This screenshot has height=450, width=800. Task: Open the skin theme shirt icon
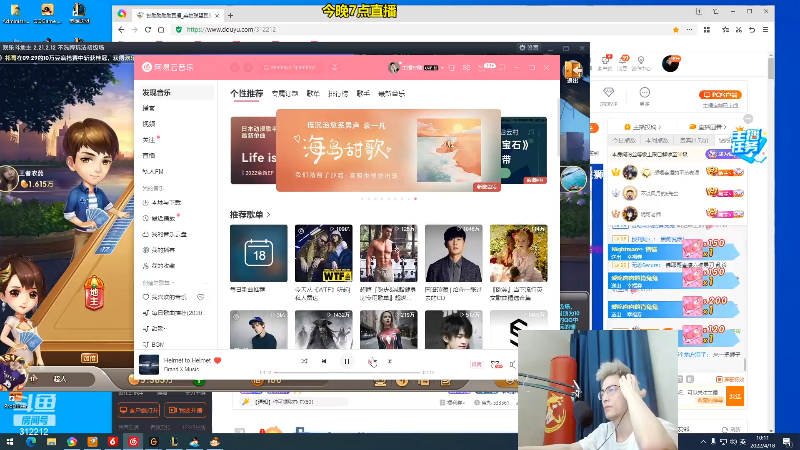click(452, 67)
